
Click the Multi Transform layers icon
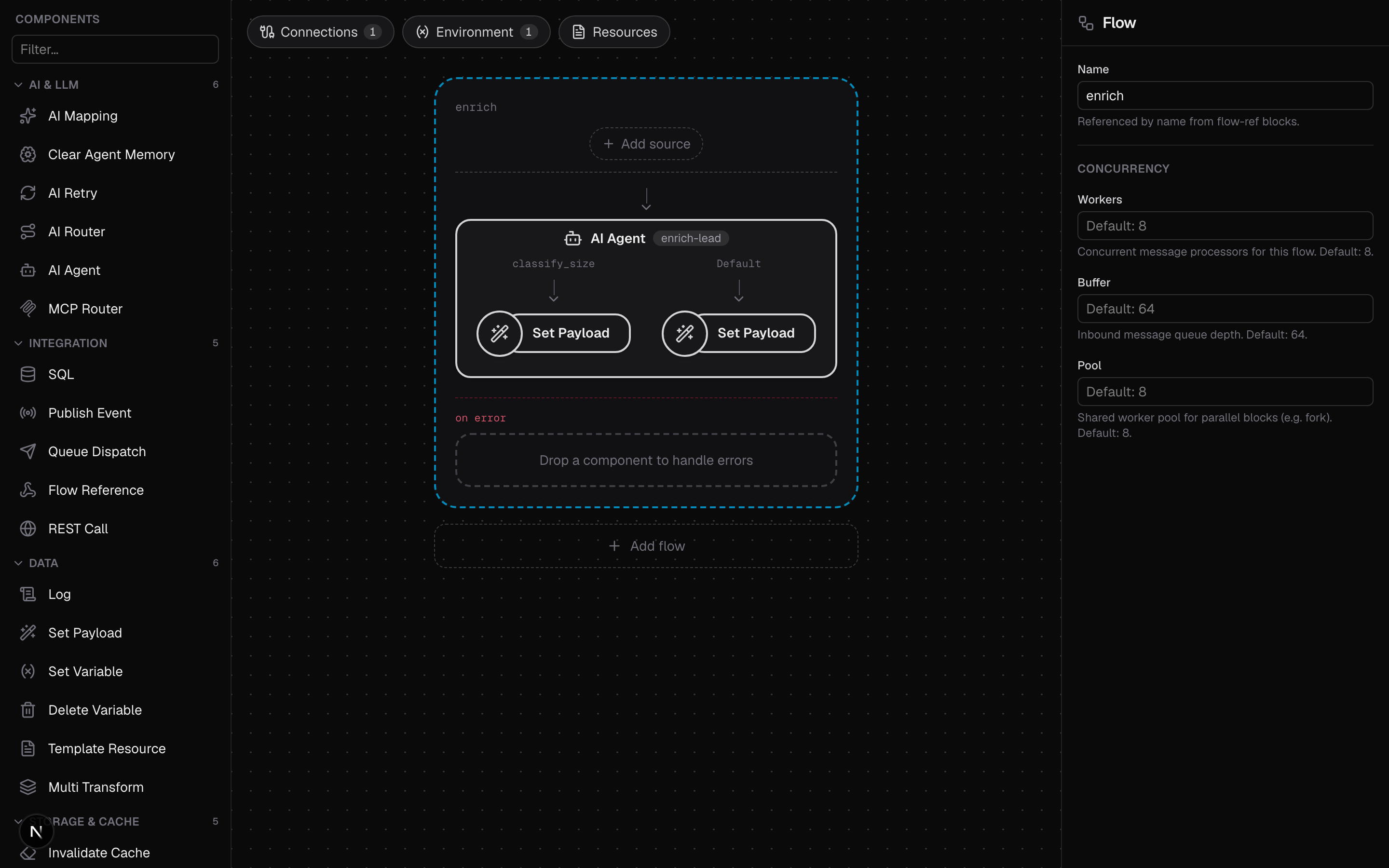[x=27, y=787]
